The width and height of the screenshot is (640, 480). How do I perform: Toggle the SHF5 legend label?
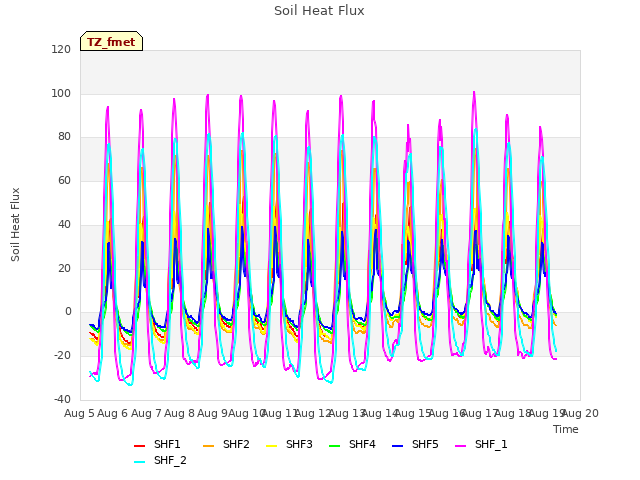tap(425, 444)
